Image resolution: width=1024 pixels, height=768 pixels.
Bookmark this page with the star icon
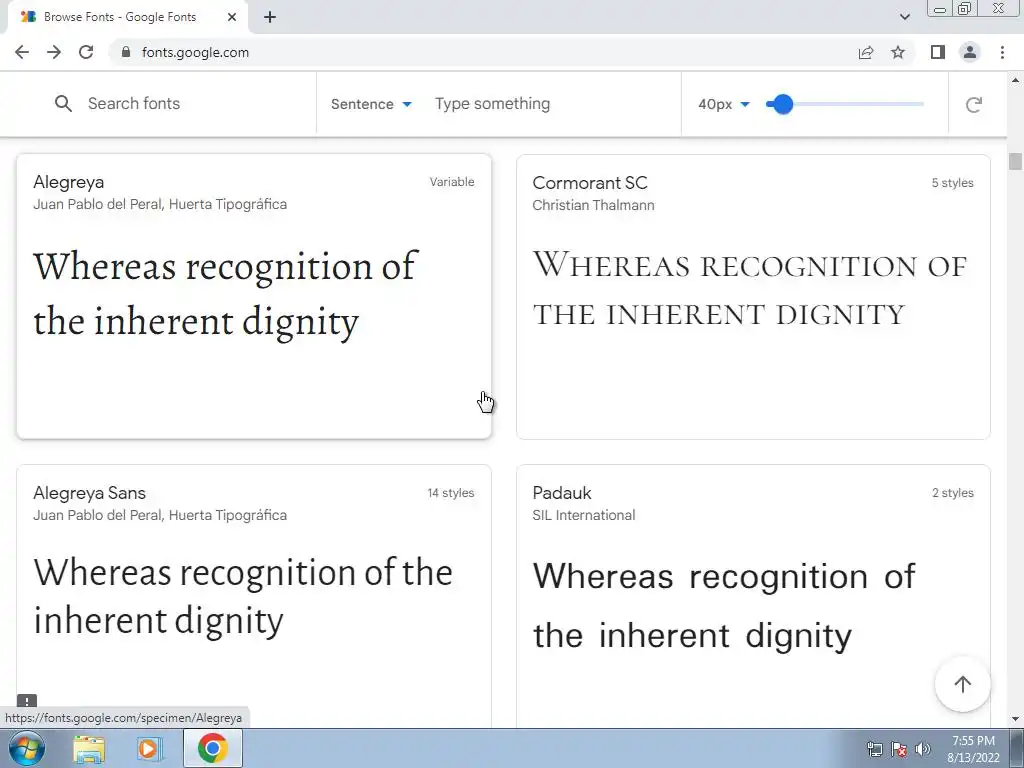coord(898,52)
